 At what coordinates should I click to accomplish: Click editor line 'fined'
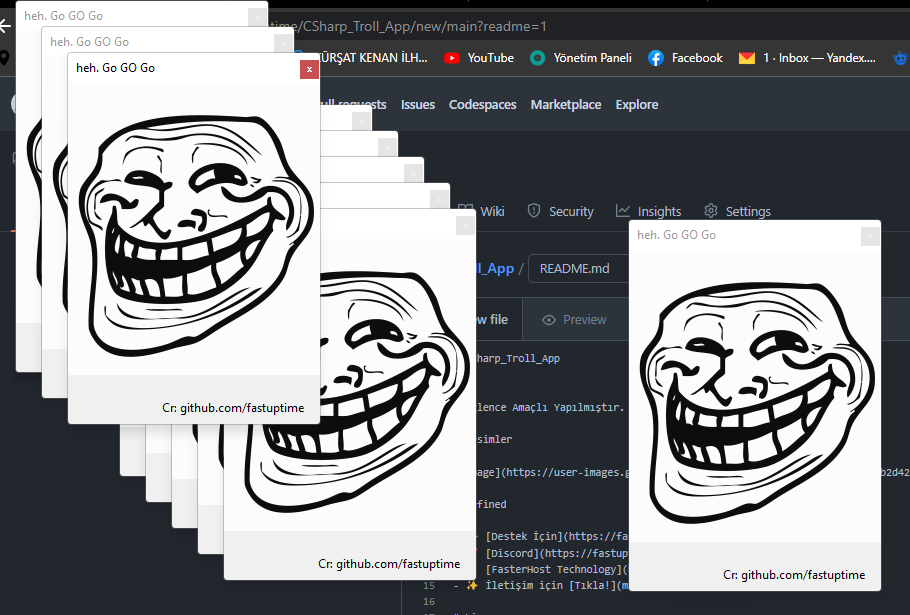point(491,504)
